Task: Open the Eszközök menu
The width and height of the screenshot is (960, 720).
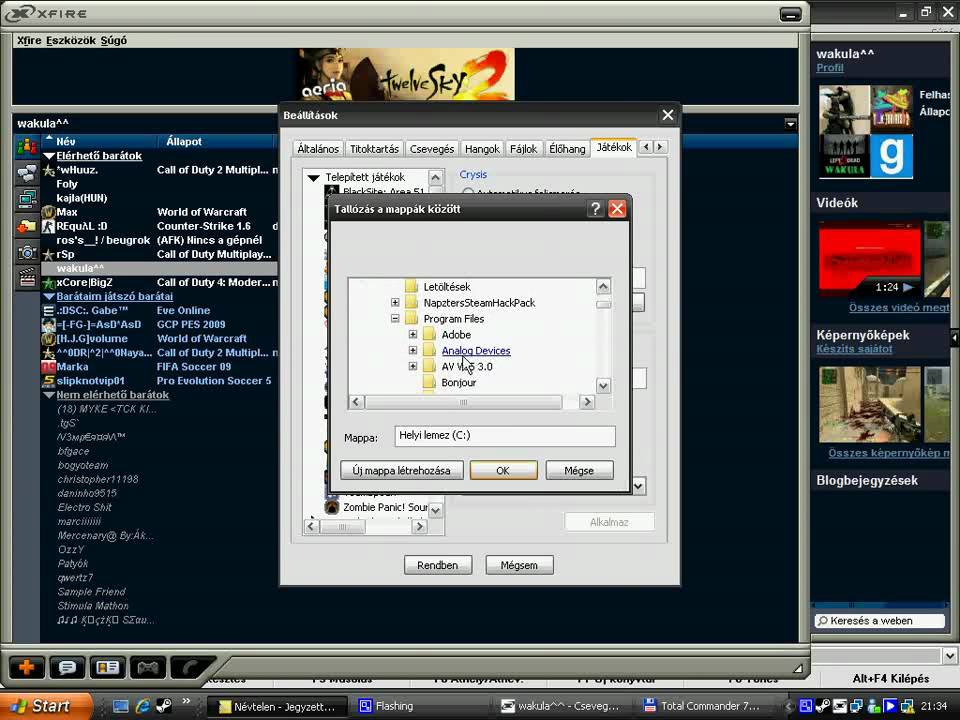Action: (x=71, y=40)
